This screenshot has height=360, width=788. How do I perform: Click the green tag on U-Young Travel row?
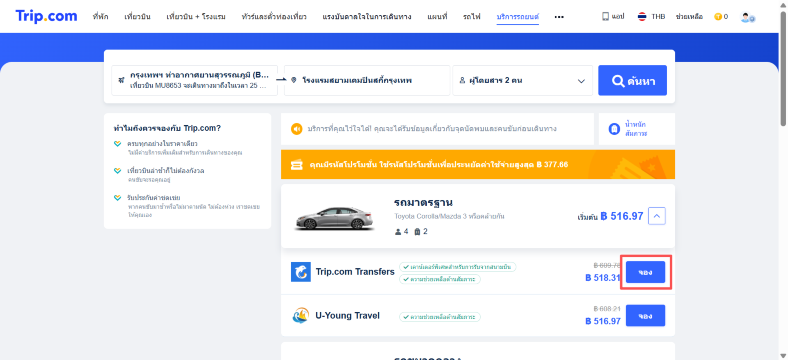440,317
